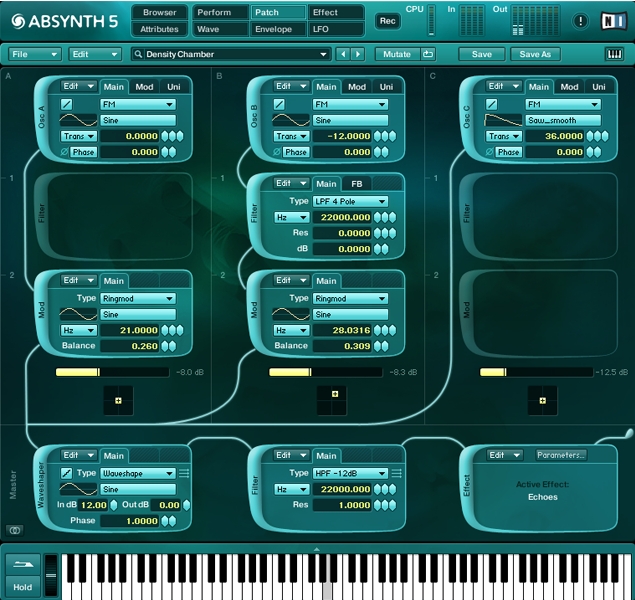Image resolution: width=635 pixels, height=600 pixels.
Task: Open the Envelope page
Action: pos(279,29)
